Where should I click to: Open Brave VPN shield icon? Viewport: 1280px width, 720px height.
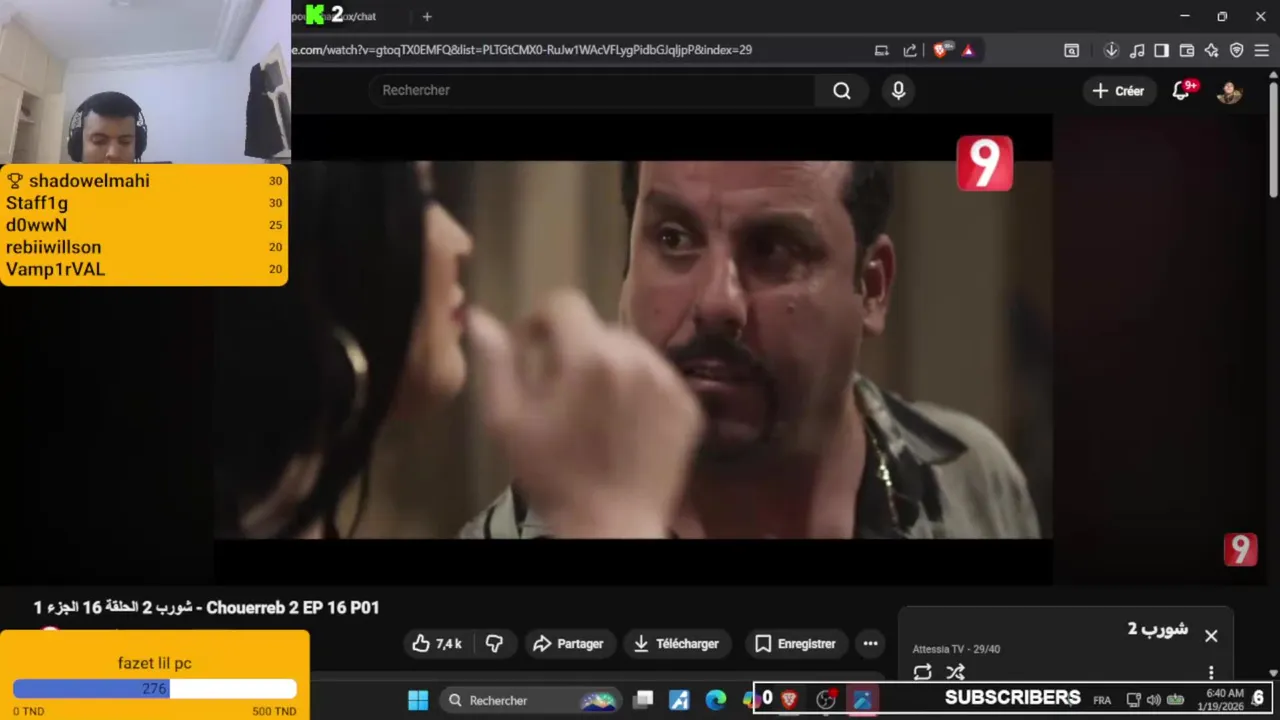[1236, 50]
